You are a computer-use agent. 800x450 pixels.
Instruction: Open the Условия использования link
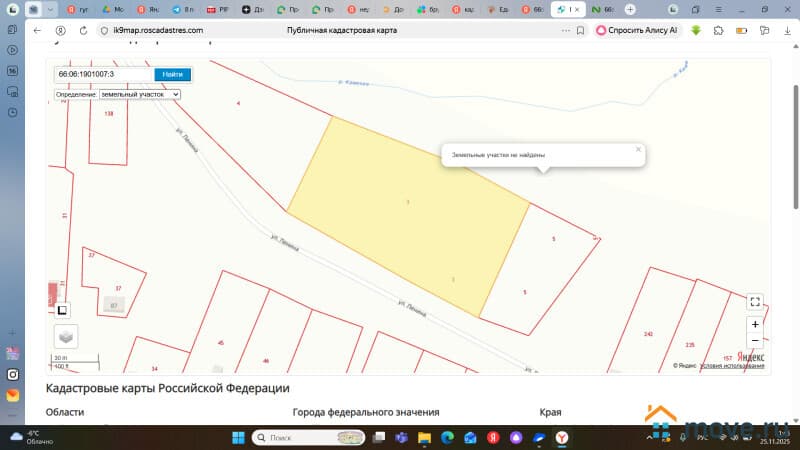click(732, 366)
